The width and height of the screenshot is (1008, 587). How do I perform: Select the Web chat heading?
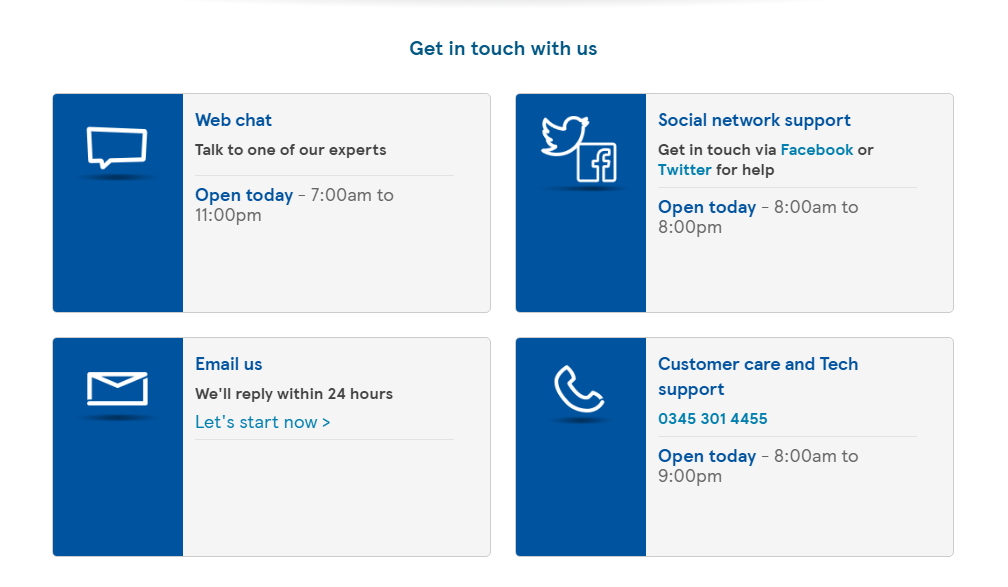coord(233,119)
